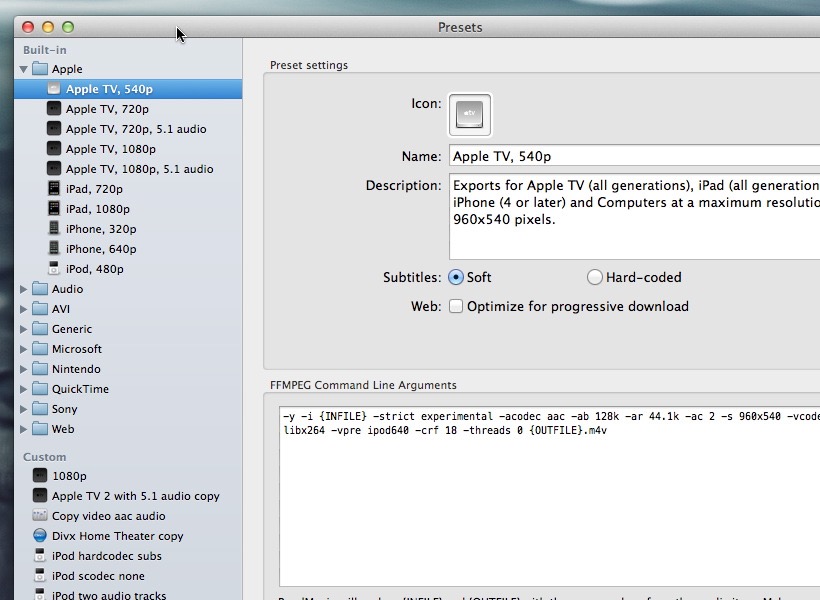Click the Divx Home Theater copy icon

click(x=40, y=536)
